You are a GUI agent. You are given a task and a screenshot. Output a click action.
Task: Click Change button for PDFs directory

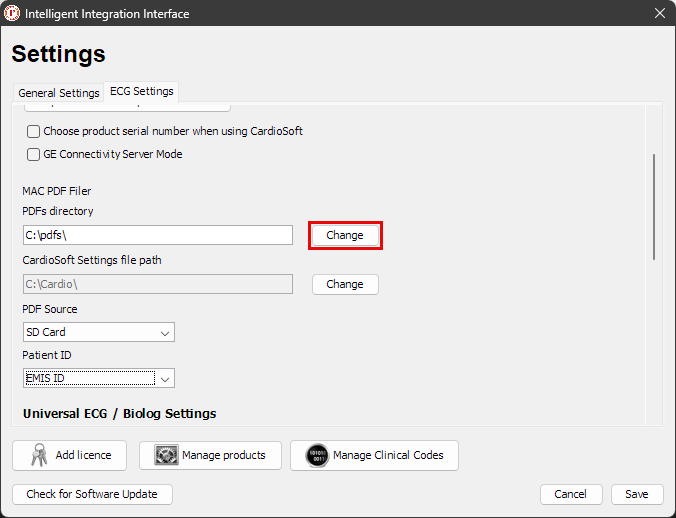[x=345, y=235]
